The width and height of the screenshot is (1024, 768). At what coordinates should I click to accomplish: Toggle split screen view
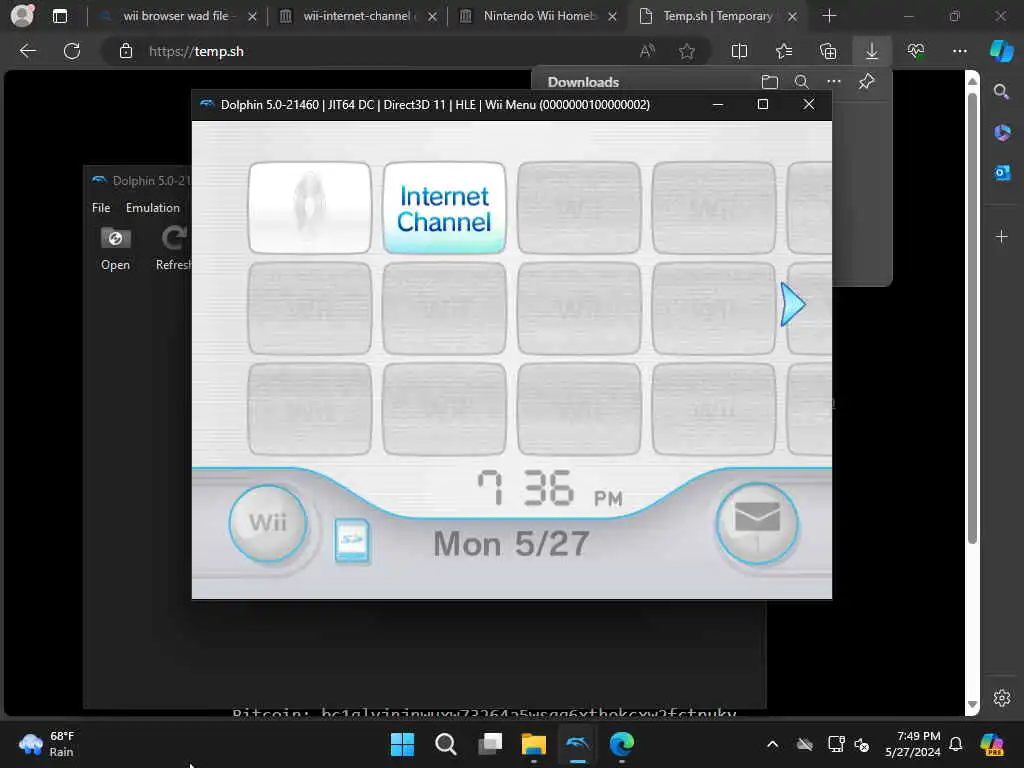[739, 51]
